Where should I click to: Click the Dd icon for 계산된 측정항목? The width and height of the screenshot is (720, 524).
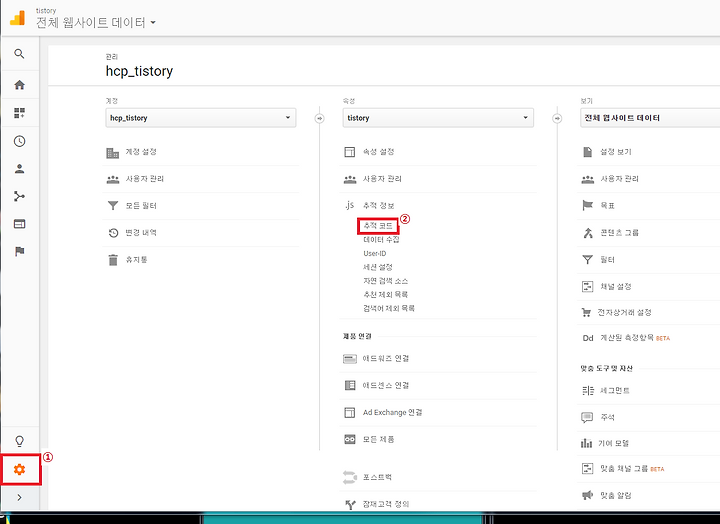click(x=588, y=338)
